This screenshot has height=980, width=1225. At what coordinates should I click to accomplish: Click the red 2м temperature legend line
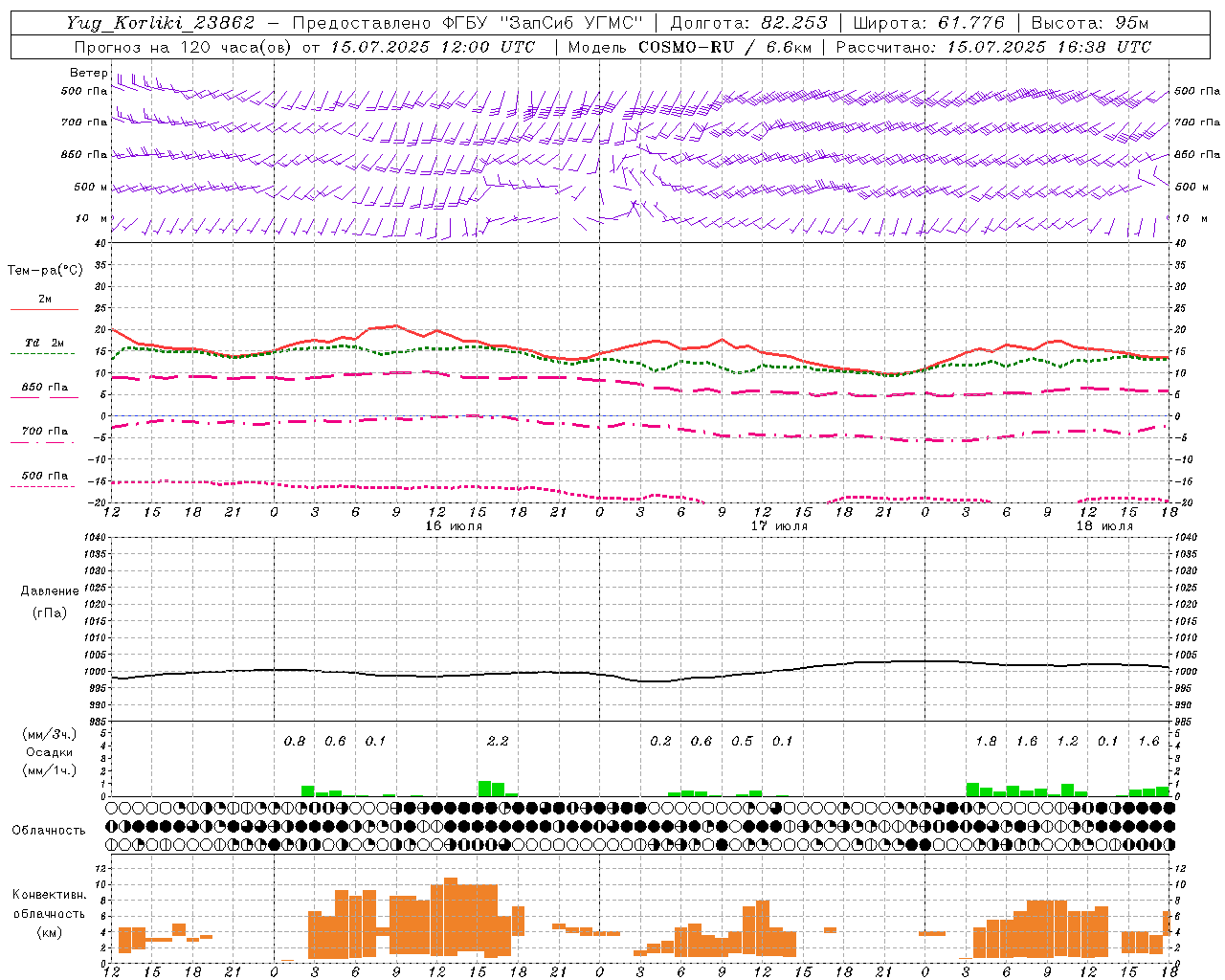[x=44, y=309]
